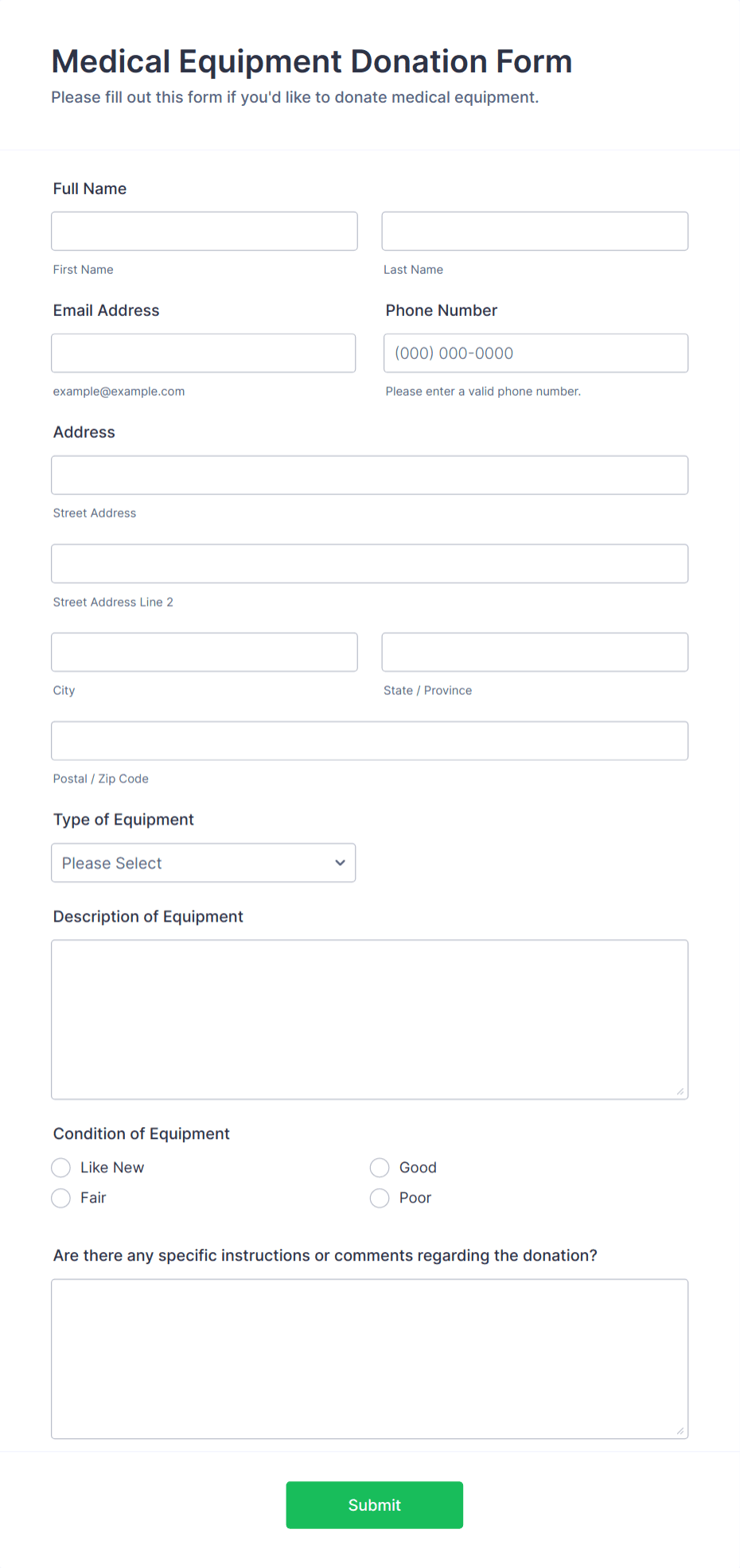
Task: Select the Good condition option
Action: click(x=380, y=1167)
